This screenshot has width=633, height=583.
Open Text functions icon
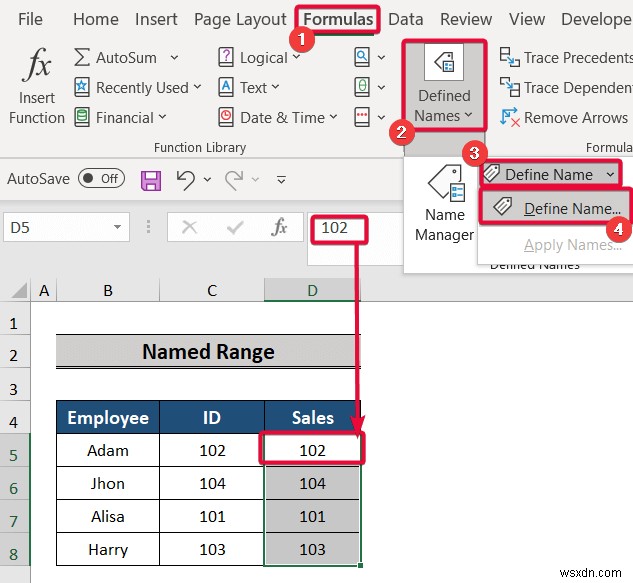[226, 87]
